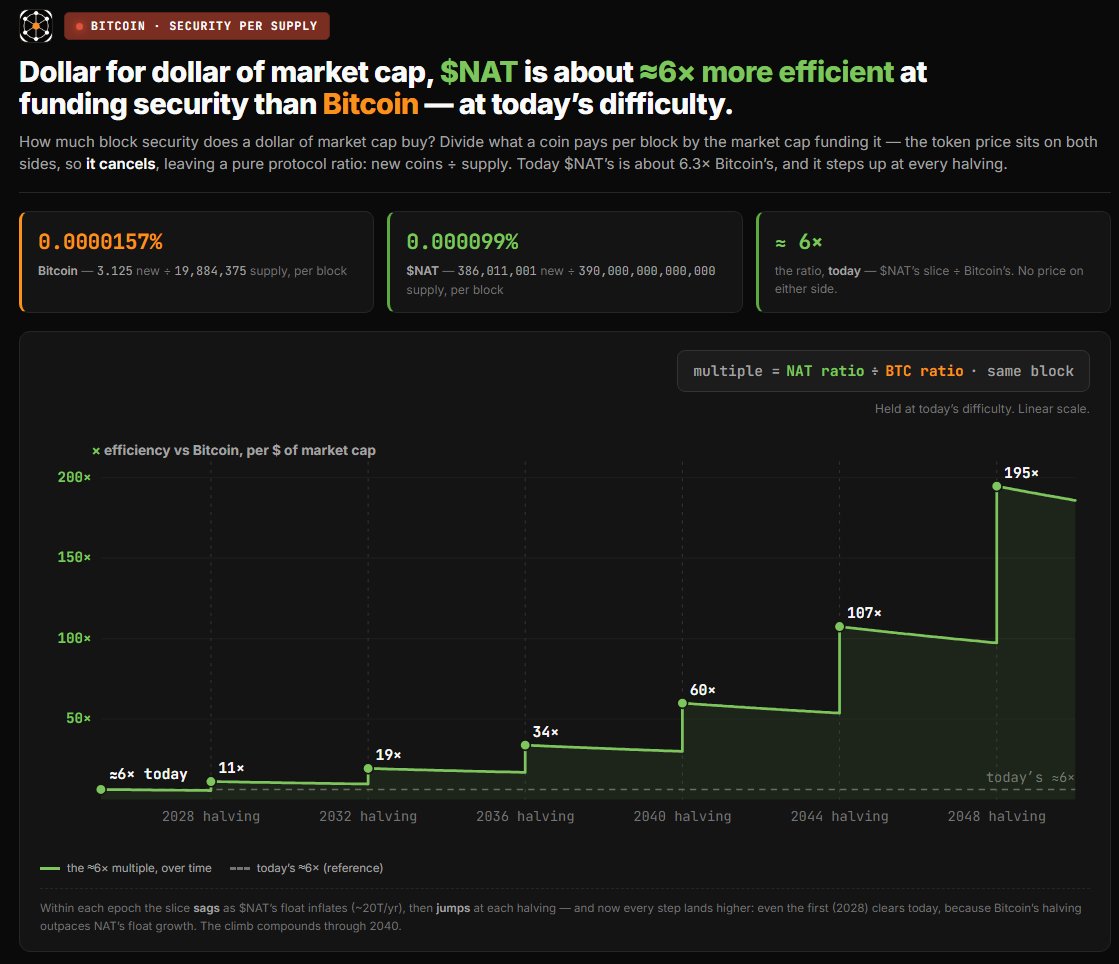Click the 11× data point marker

(211, 782)
